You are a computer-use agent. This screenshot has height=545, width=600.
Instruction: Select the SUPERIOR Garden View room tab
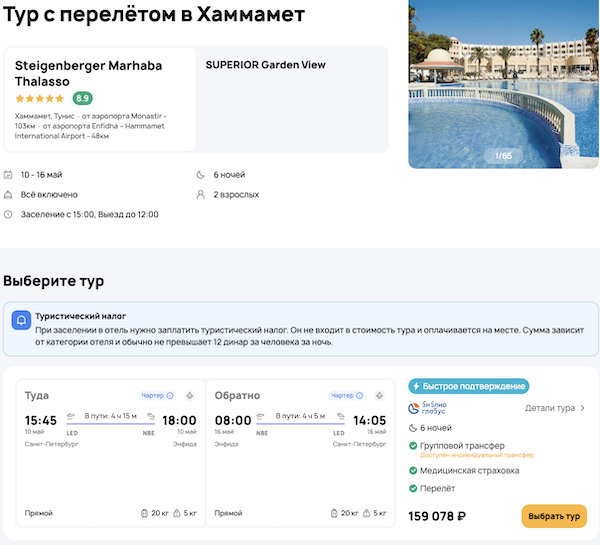[x=265, y=65]
